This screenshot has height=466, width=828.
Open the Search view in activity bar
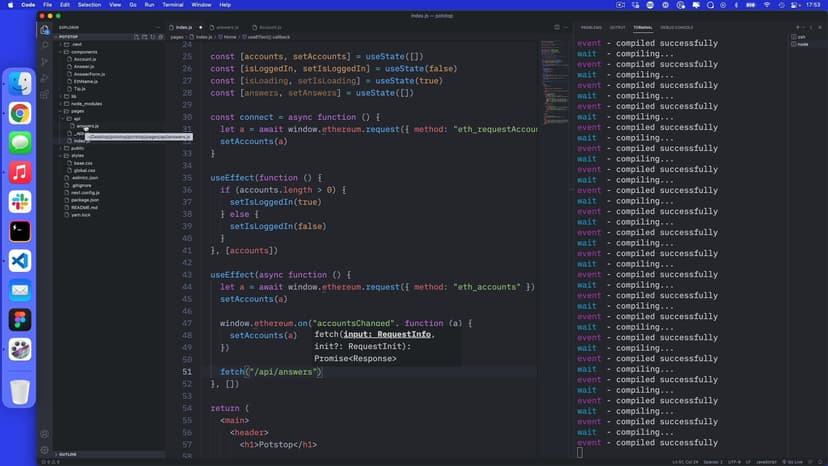pos(45,44)
